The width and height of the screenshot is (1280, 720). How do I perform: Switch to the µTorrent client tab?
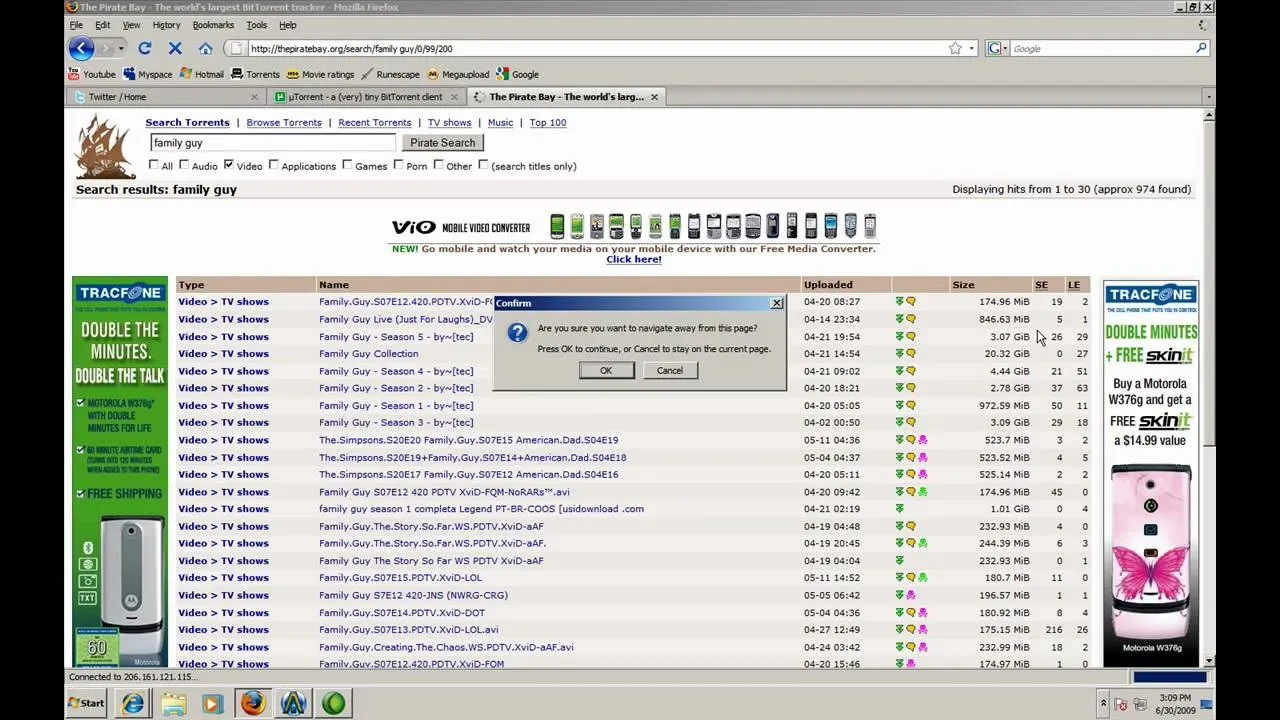[x=365, y=97]
